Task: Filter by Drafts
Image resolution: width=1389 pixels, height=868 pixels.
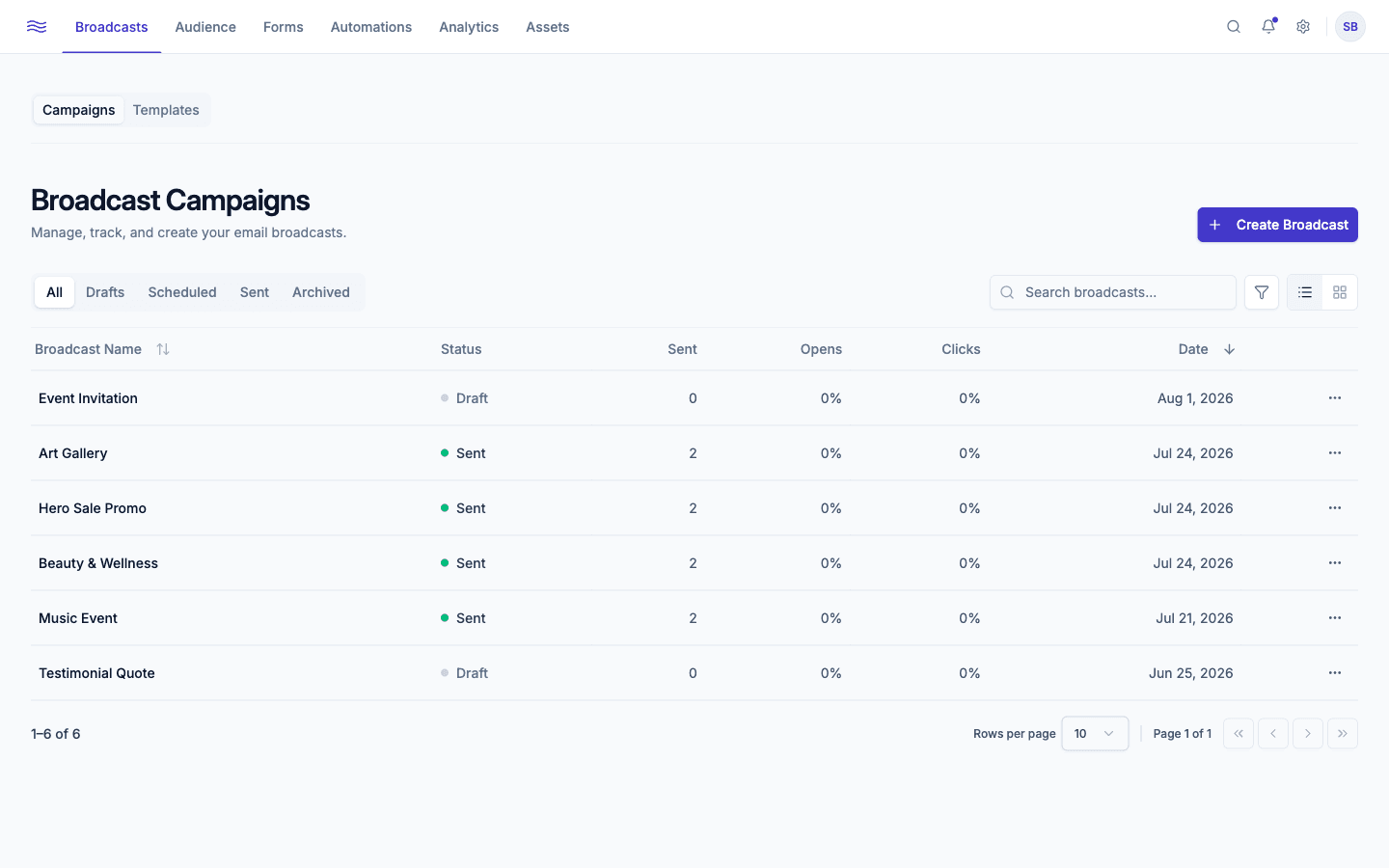Action: [x=105, y=292]
